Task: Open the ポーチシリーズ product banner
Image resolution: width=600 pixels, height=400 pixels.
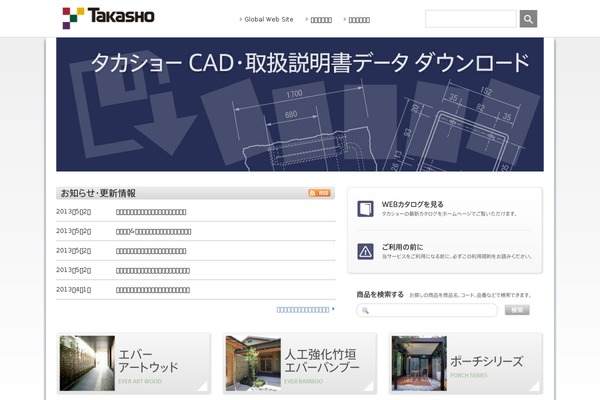Action: pyautogui.click(x=466, y=362)
